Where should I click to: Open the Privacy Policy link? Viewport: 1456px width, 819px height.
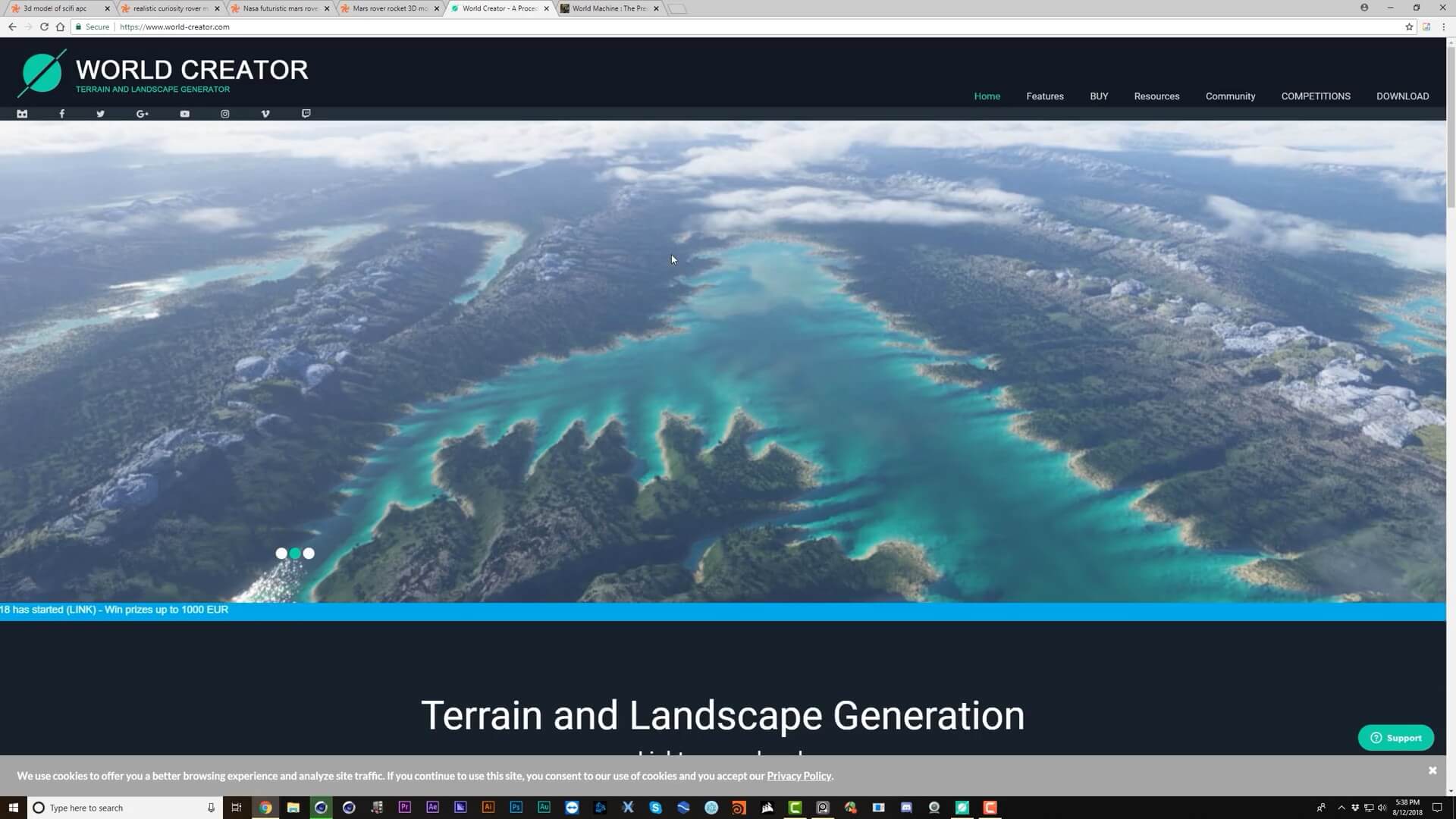coord(799,776)
